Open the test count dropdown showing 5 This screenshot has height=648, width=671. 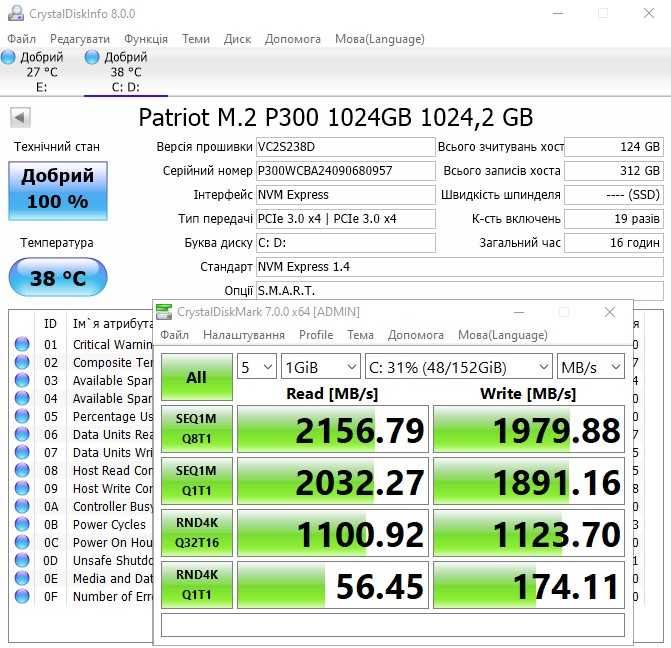pyautogui.click(x=257, y=367)
